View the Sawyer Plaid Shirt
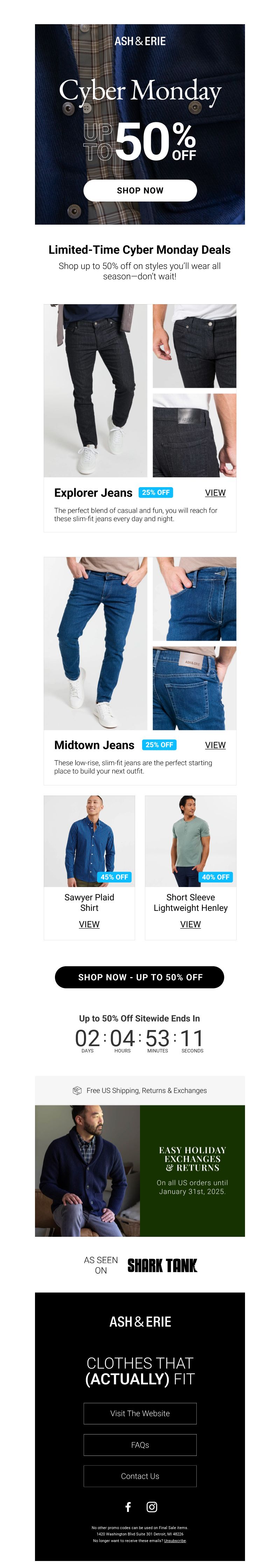This screenshot has height=1568, width=280. pos(89,924)
